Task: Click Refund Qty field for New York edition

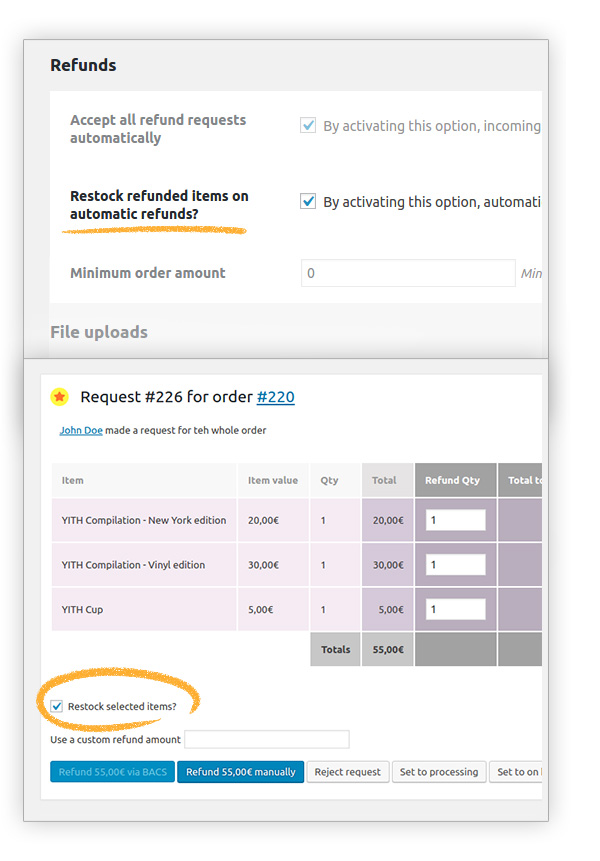Action: (x=455, y=520)
